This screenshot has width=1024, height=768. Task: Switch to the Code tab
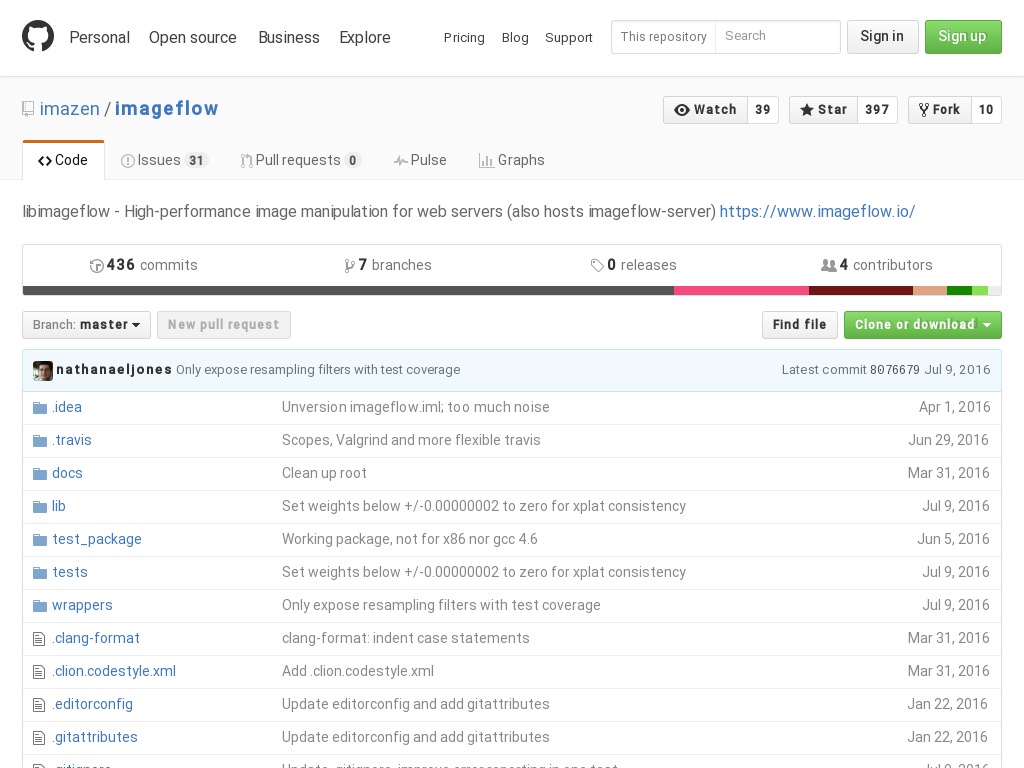[x=63, y=160]
